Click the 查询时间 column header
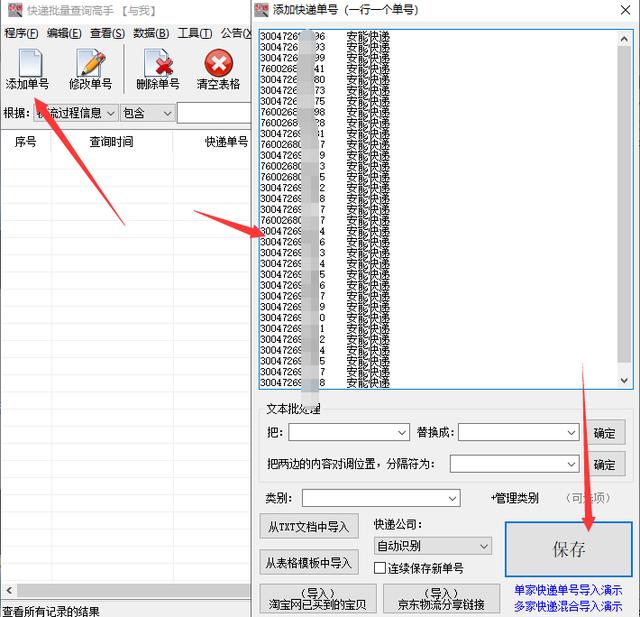The width and height of the screenshot is (640, 617). (x=111, y=142)
